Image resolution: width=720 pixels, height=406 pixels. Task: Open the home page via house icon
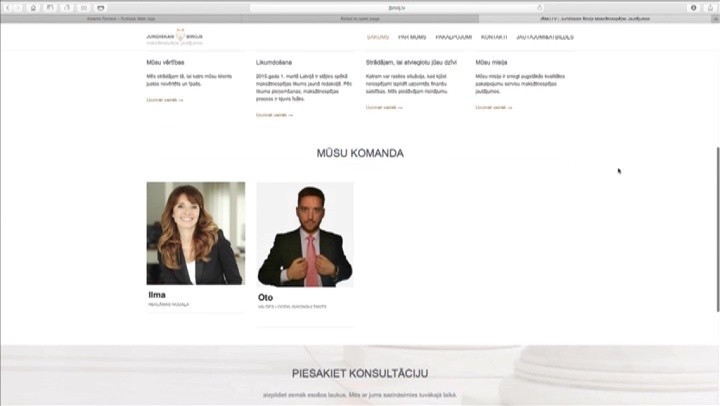[33, 8]
